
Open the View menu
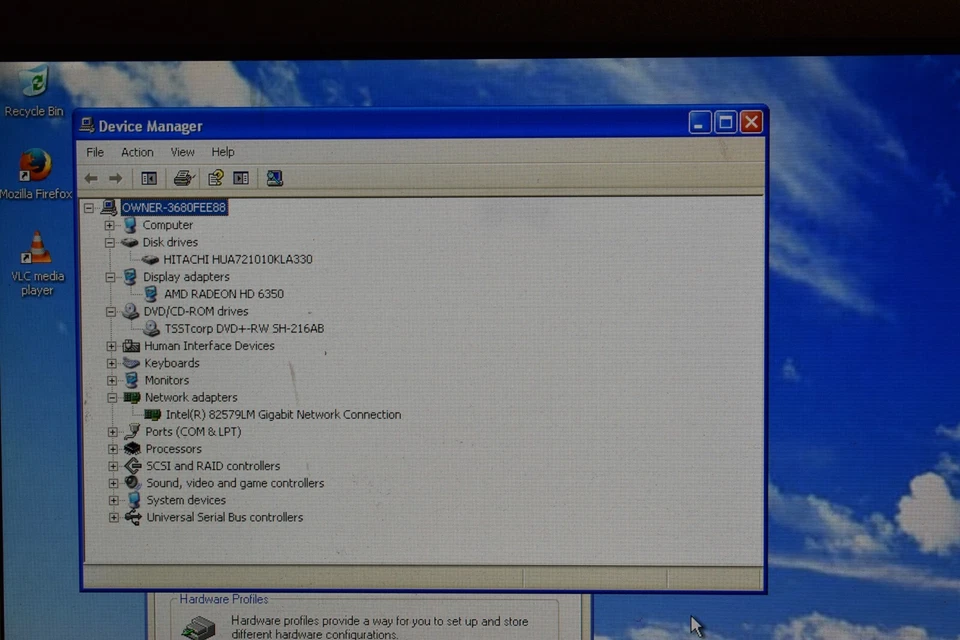(182, 152)
